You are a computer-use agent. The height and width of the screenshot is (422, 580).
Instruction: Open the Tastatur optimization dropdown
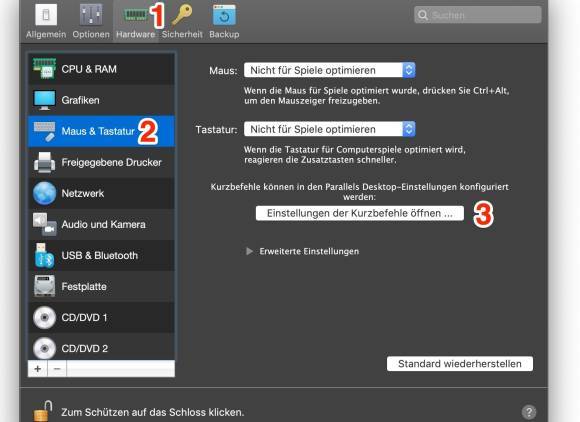pos(330,129)
